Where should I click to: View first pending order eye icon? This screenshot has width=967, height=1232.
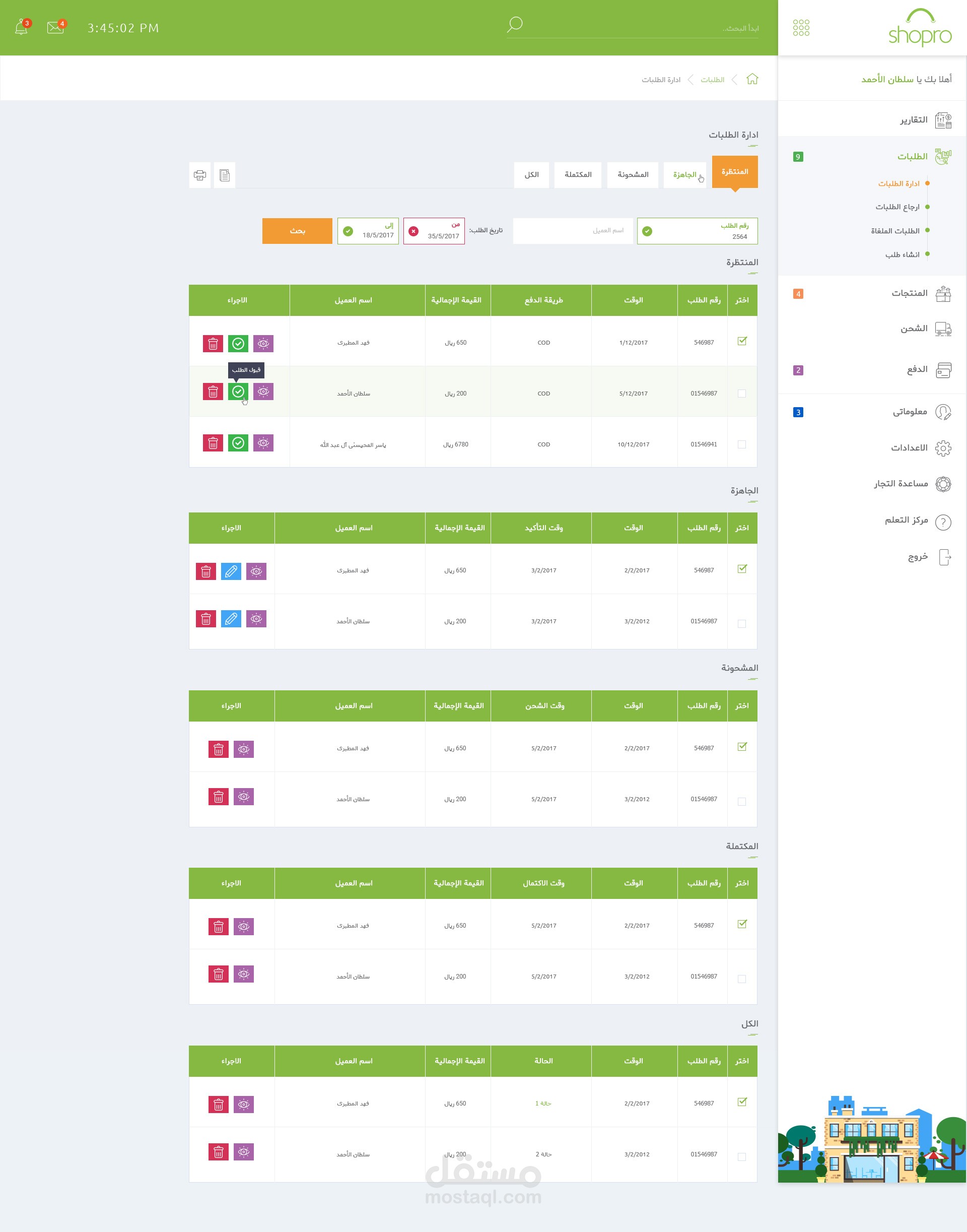click(x=263, y=344)
